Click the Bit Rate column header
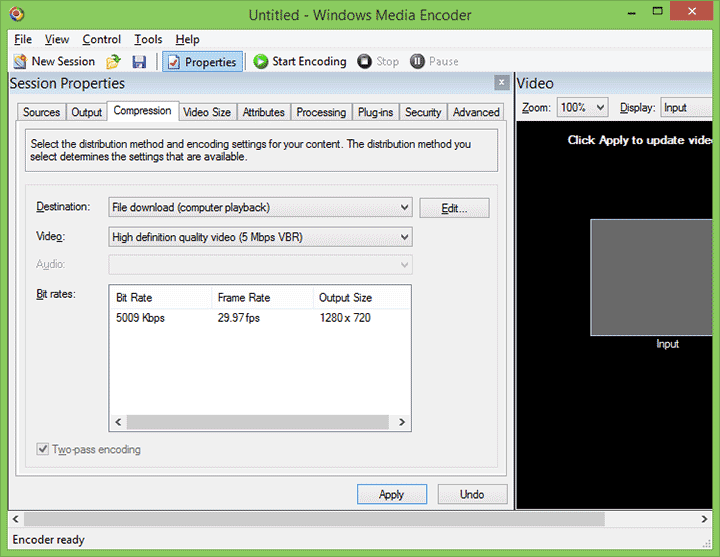 click(161, 298)
